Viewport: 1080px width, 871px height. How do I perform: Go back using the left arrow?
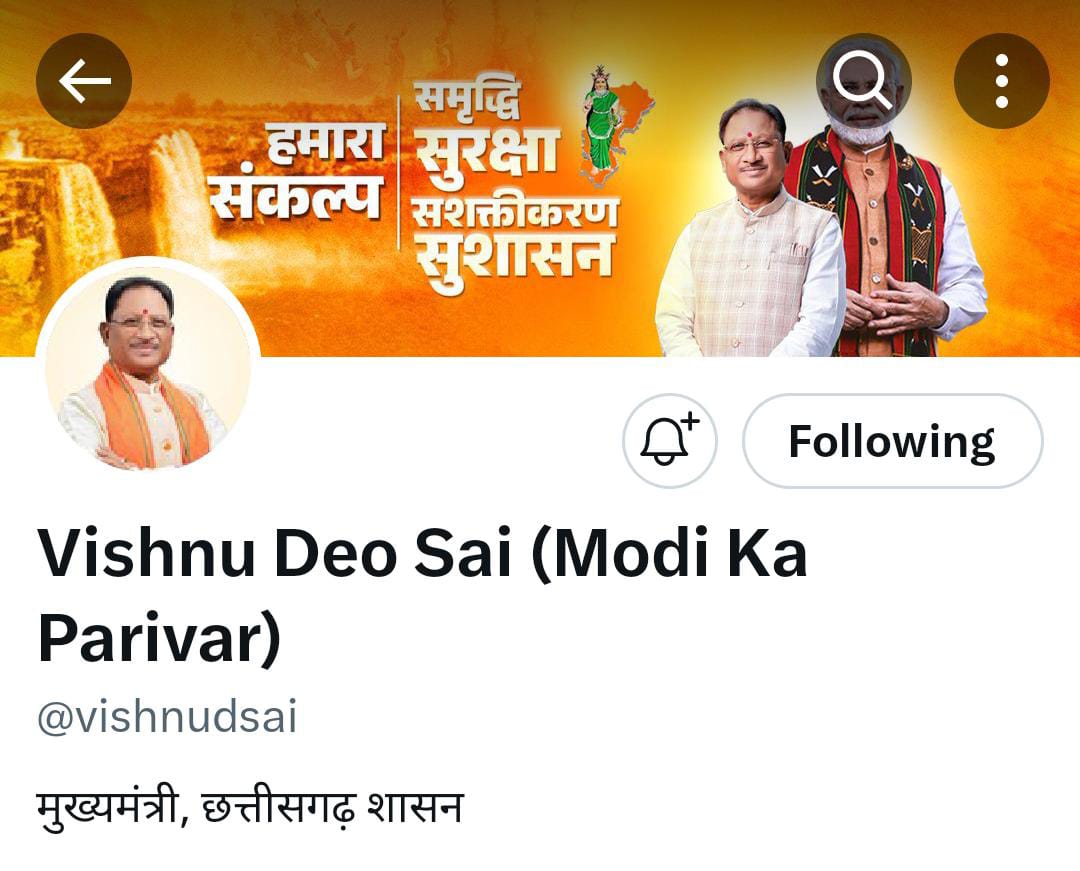click(84, 81)
